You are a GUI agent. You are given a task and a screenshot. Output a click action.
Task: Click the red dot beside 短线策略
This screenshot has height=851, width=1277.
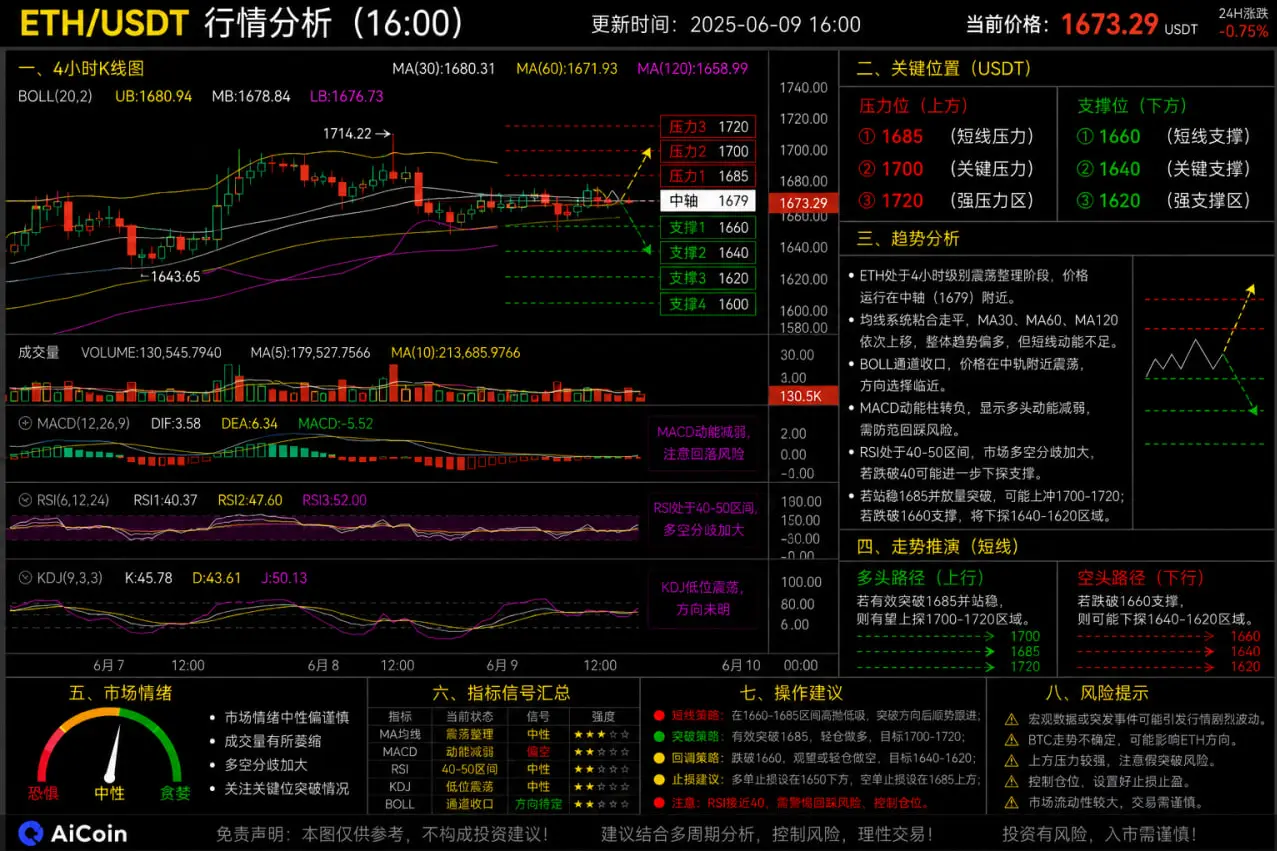coord(658,716)
